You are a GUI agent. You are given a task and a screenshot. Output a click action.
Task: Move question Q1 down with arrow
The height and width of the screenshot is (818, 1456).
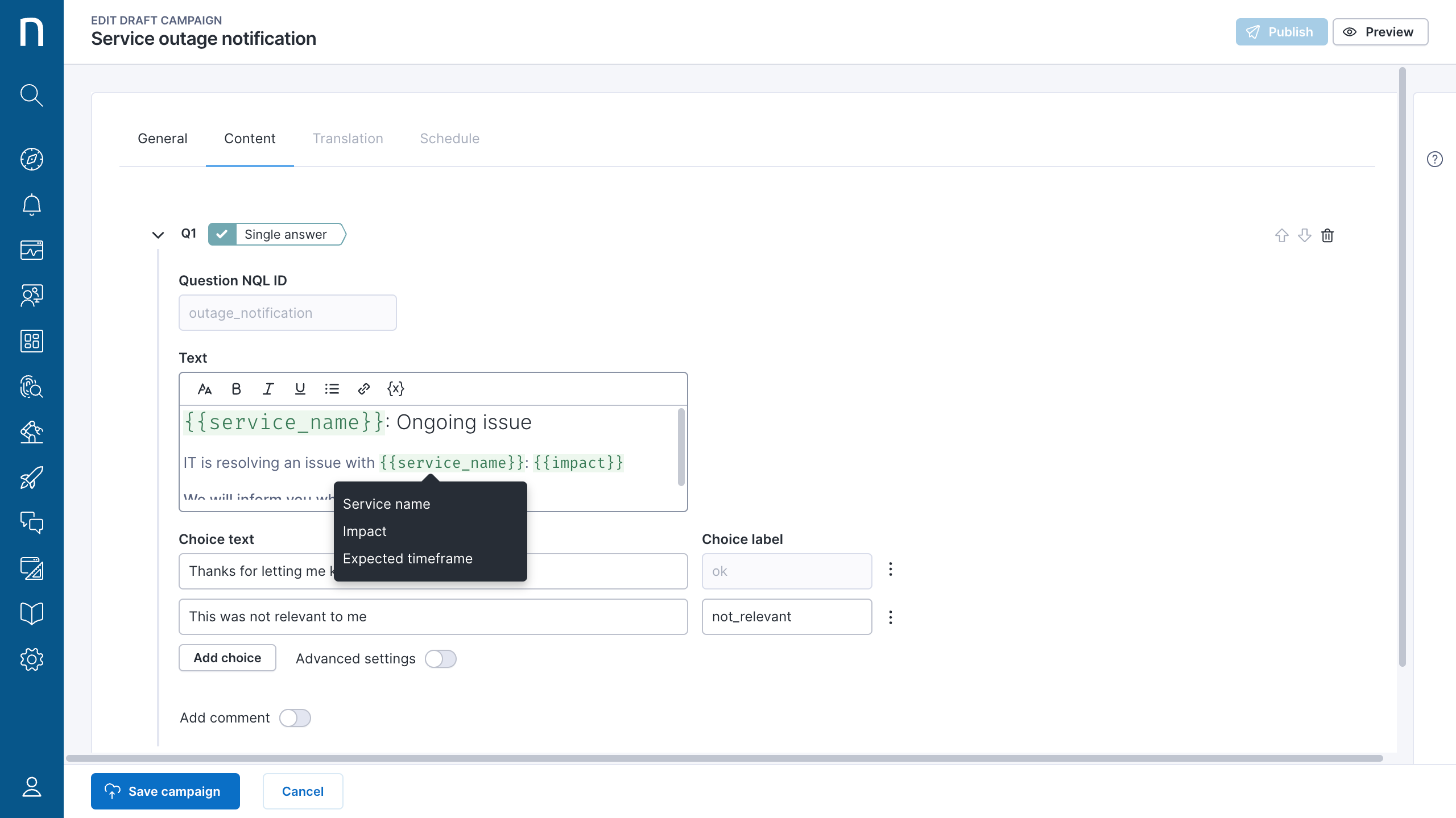coord(1304,235)
